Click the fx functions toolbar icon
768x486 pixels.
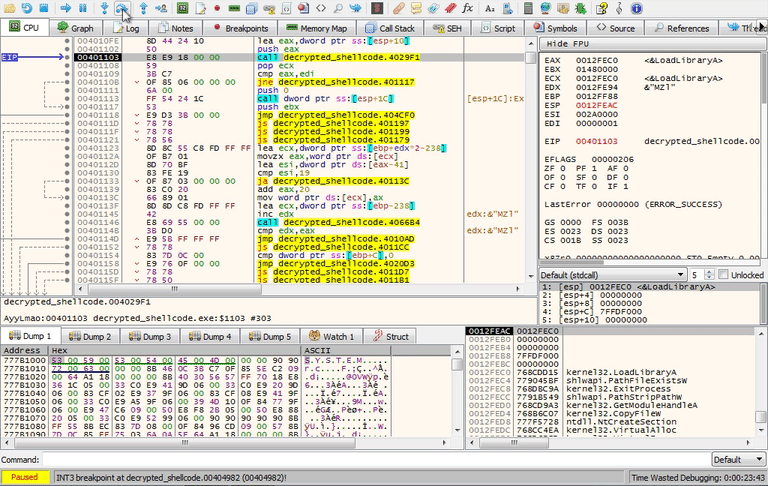[467, 8]
